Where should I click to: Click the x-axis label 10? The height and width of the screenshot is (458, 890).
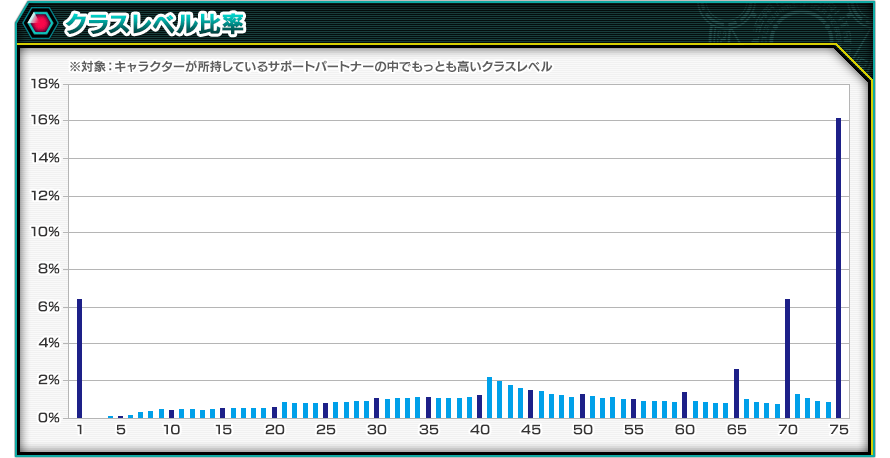[x=171, y=430]
